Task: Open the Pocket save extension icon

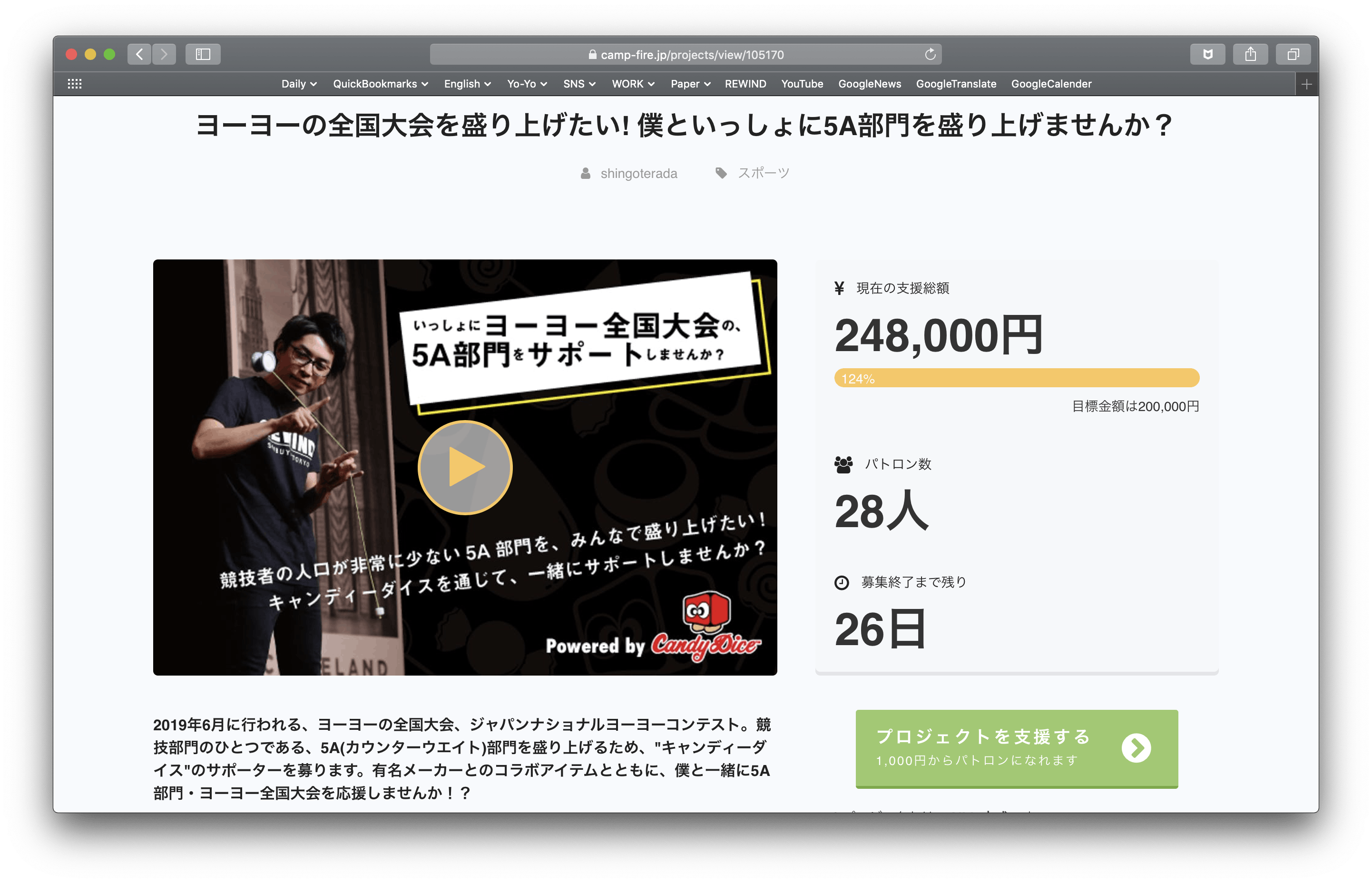Action: pyautogui.click(x=1207, y=54)
